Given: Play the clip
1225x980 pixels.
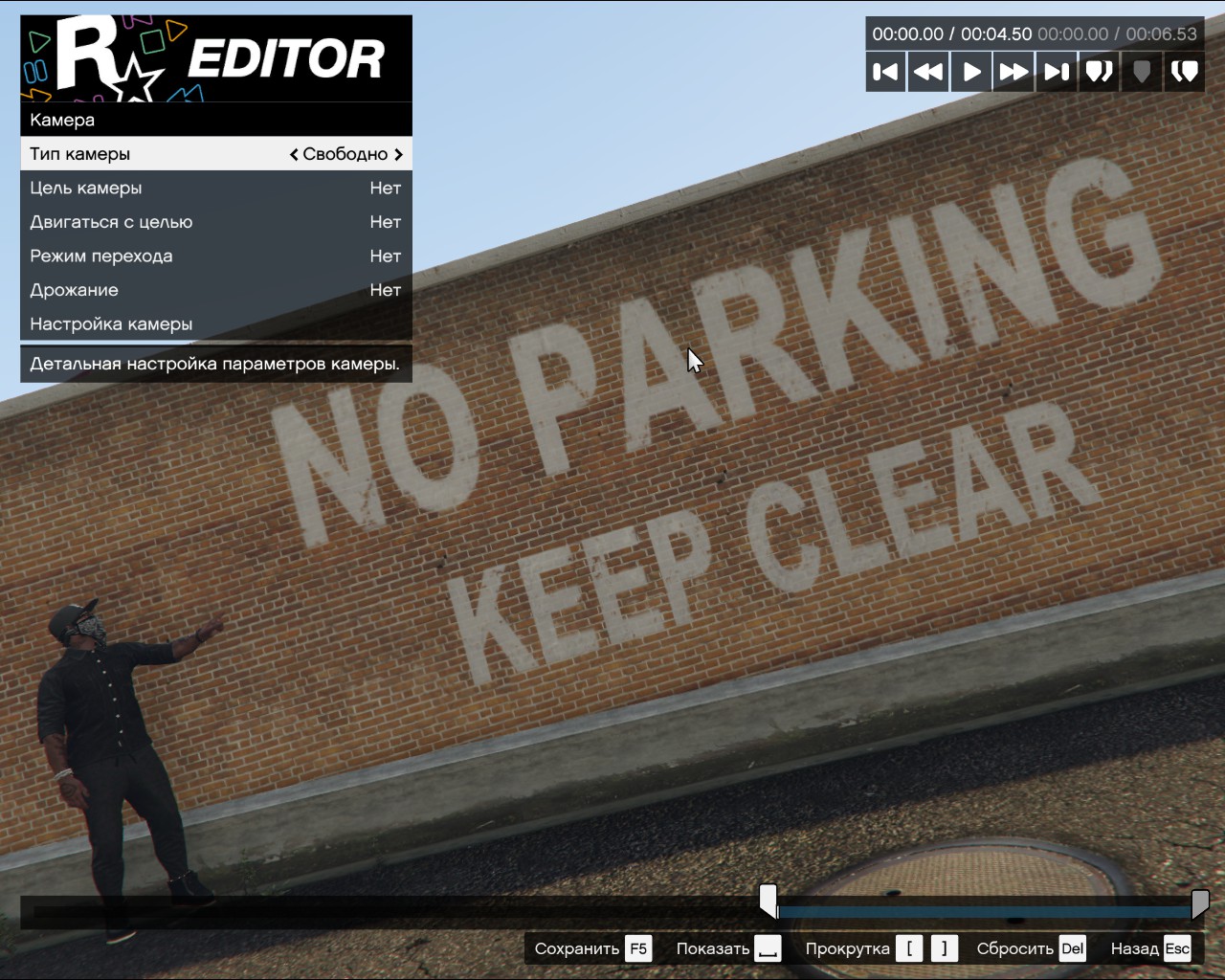Looking at the screenshot, I should coord(971,72).
